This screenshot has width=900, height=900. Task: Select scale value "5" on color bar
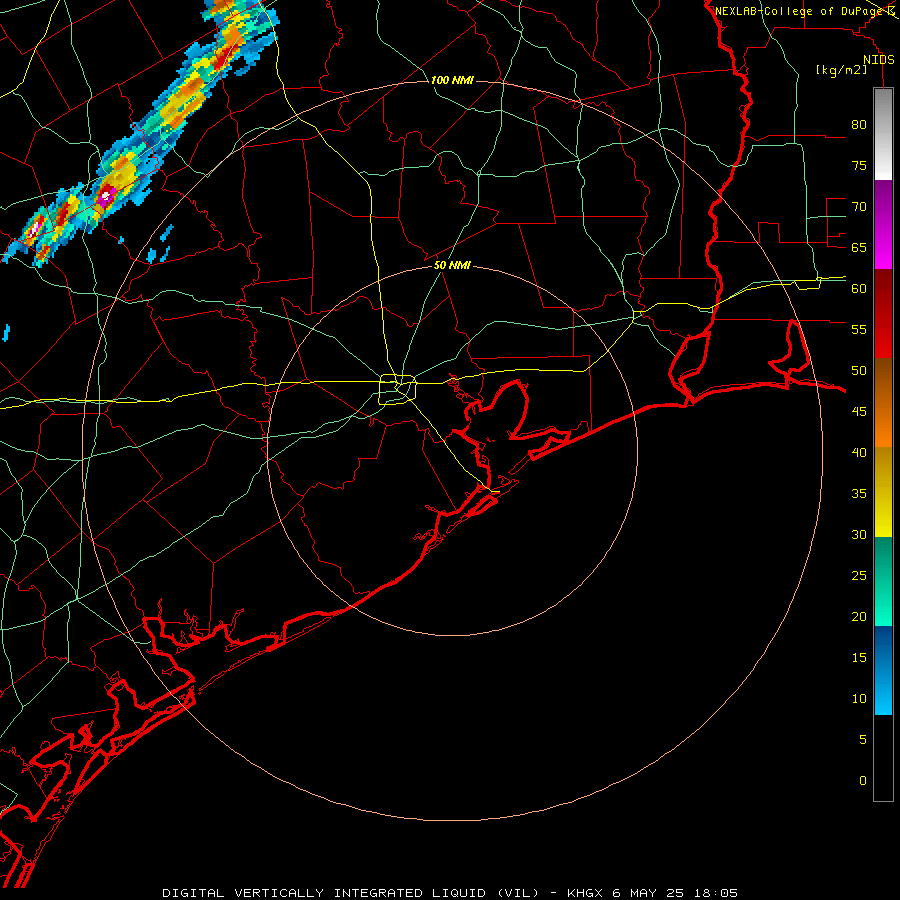[863, 740]
